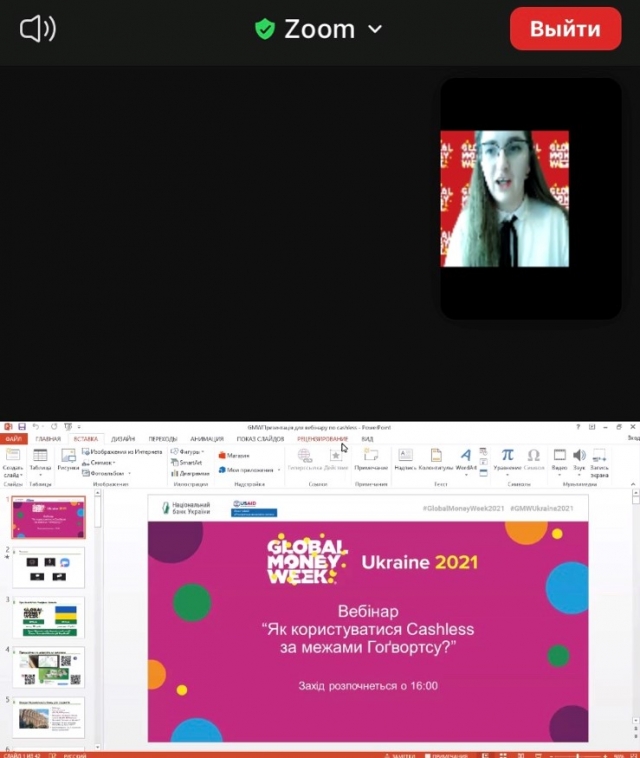This screenshot has width=640, height=758.
Task: Open the WordArt dropdown
Action: (466, 462)
